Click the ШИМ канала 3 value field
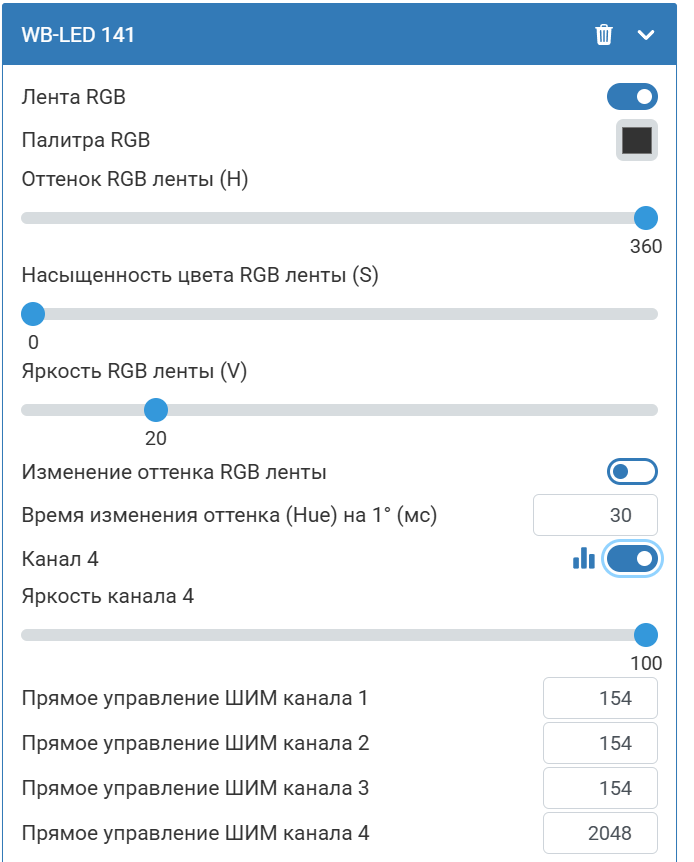The height and width of the screenshot is (862, 694). coord(600,788)
